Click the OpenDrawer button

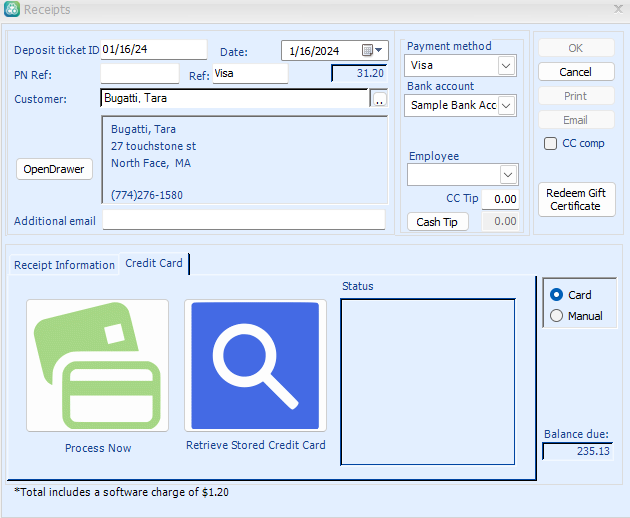(x=54, y=169)
